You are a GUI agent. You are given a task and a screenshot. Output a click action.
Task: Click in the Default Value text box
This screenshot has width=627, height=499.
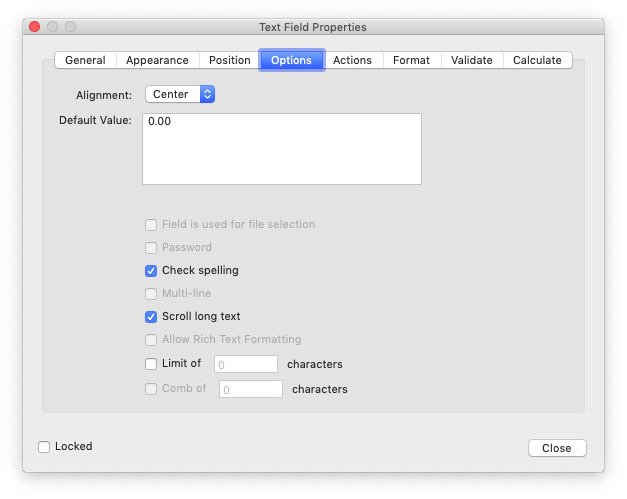[282, 149]
